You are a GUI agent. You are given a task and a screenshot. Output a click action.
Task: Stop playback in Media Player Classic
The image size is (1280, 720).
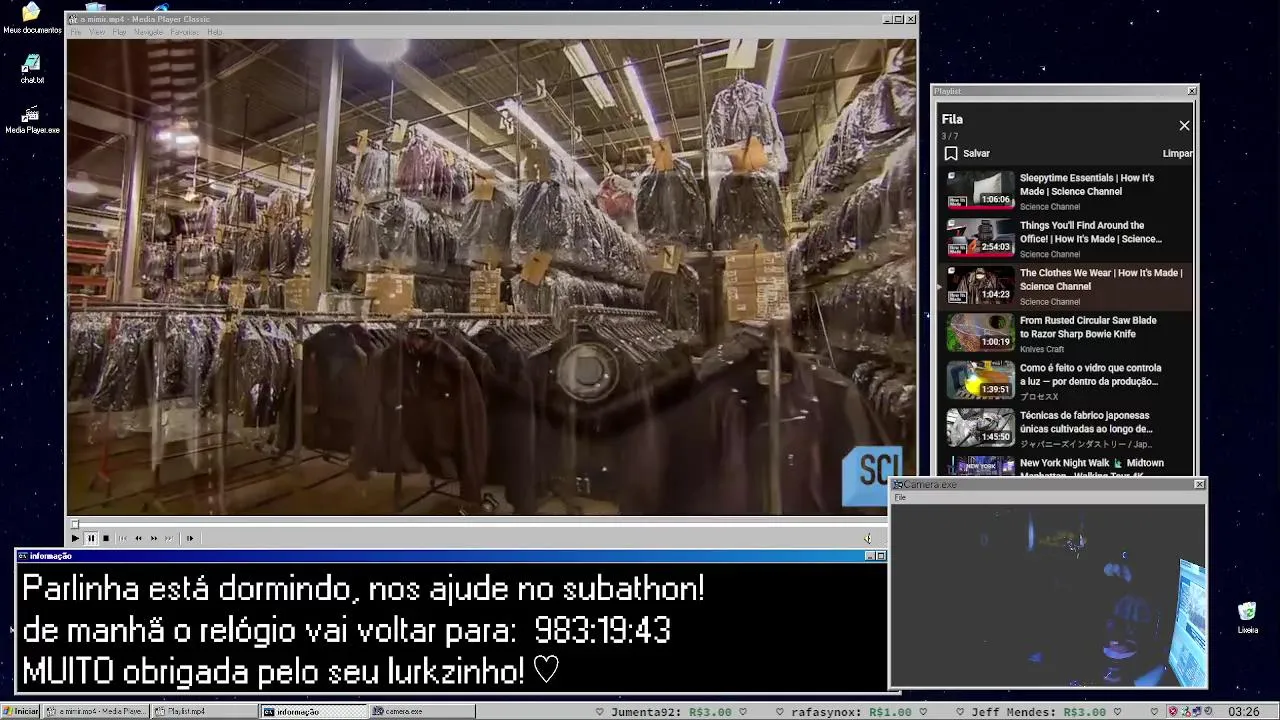[106, 538]
